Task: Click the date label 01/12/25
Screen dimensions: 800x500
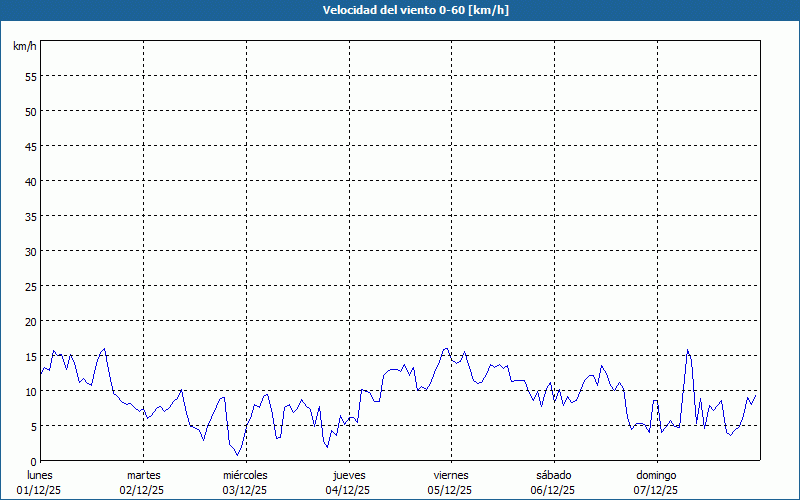Action: (x=40, y=490)
